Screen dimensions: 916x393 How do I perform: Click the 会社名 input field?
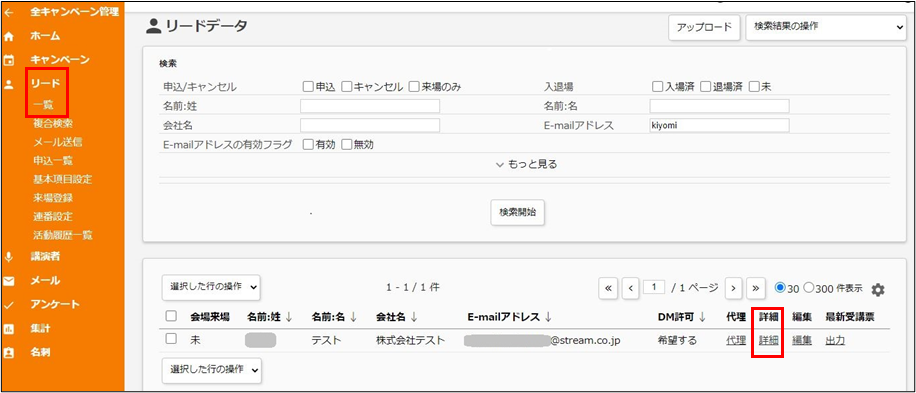370,126
